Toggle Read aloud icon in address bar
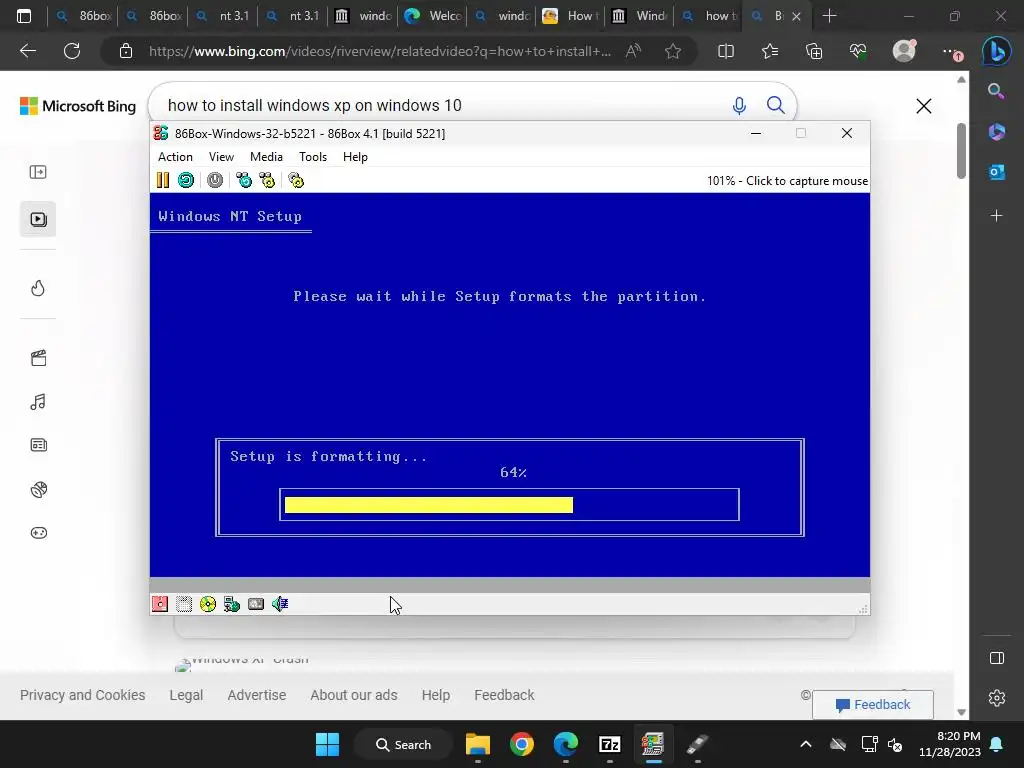This screenshot has width=1024, height=768. (633, 51)
